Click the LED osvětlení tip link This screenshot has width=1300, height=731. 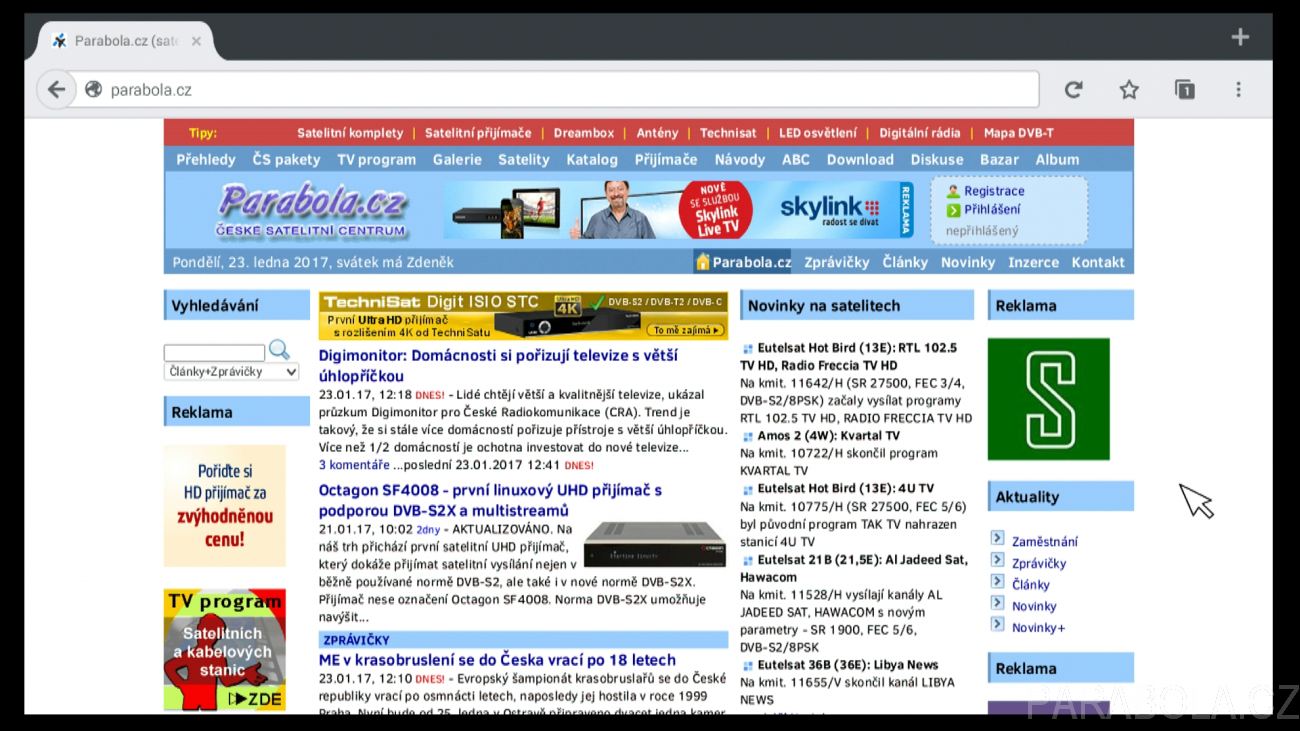click(818, 133)
